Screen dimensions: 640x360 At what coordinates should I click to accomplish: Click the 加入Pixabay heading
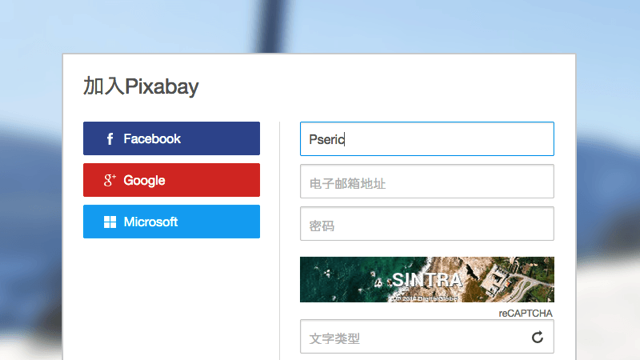click(x=141, y=87)
